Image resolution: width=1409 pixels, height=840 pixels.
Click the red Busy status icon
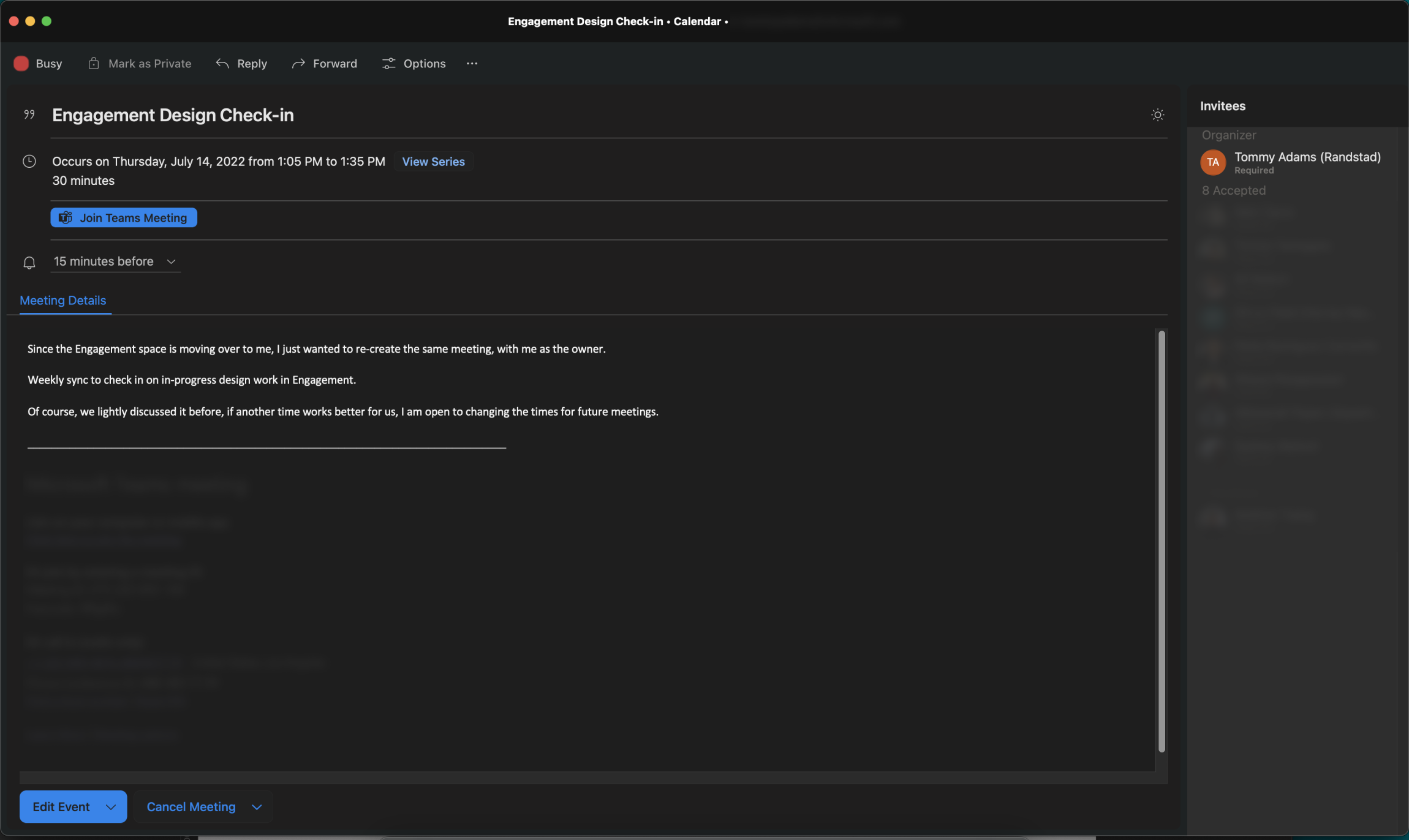pyautogui.click(x=21, y=64)
